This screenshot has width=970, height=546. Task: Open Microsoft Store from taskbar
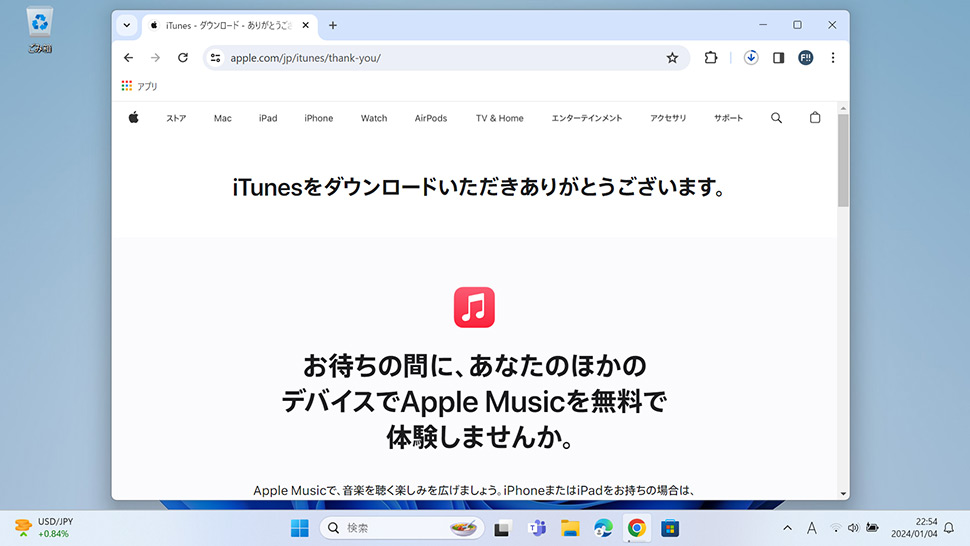pos(670,528)
